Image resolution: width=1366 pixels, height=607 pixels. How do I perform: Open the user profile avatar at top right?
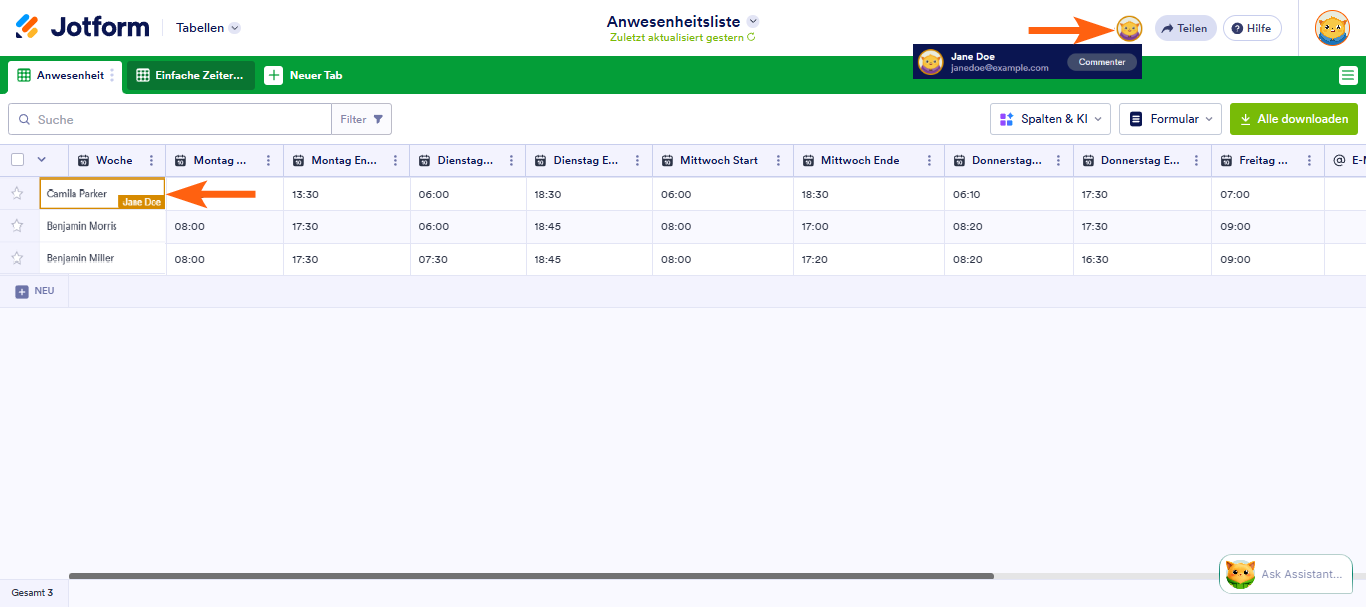[x=1332, y=28]
